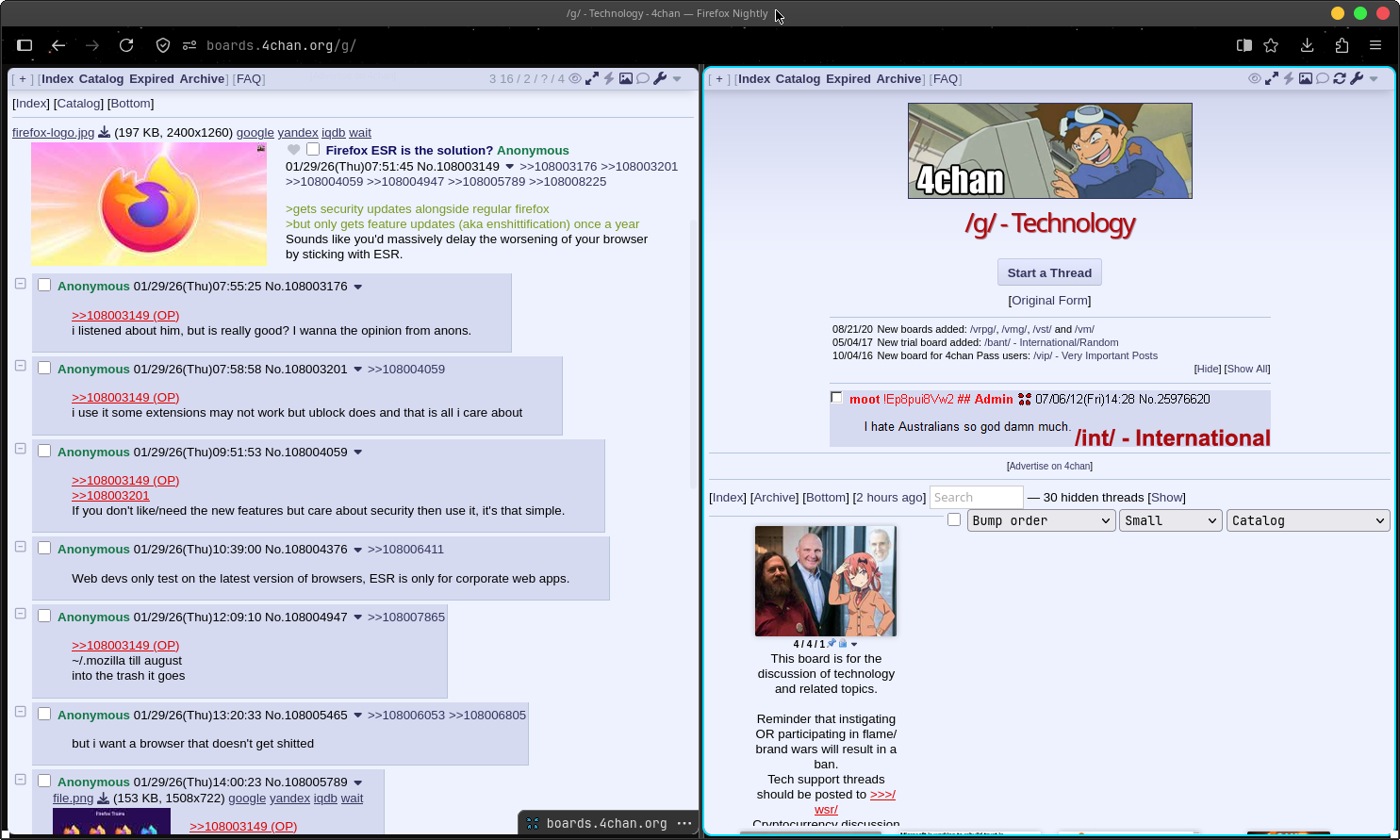Focus the catalog Search field

click(976, 498)
